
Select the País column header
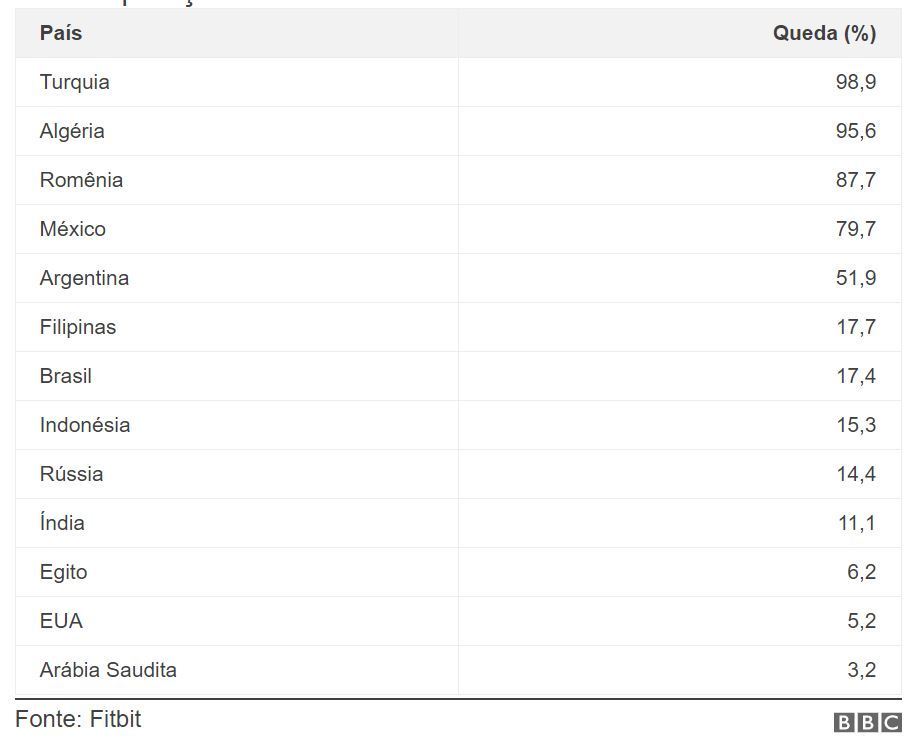61,33
